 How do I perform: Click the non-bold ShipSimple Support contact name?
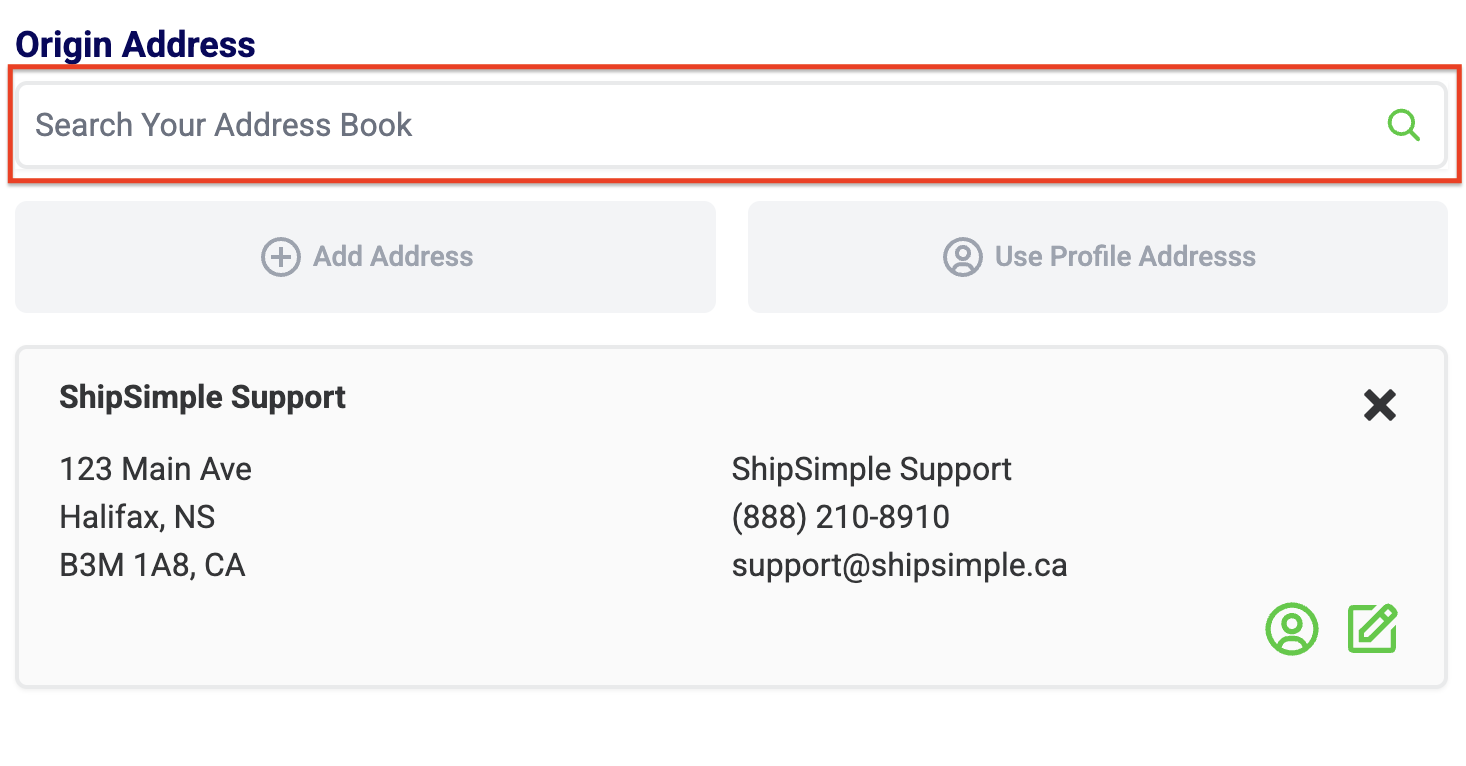point(871,469)
